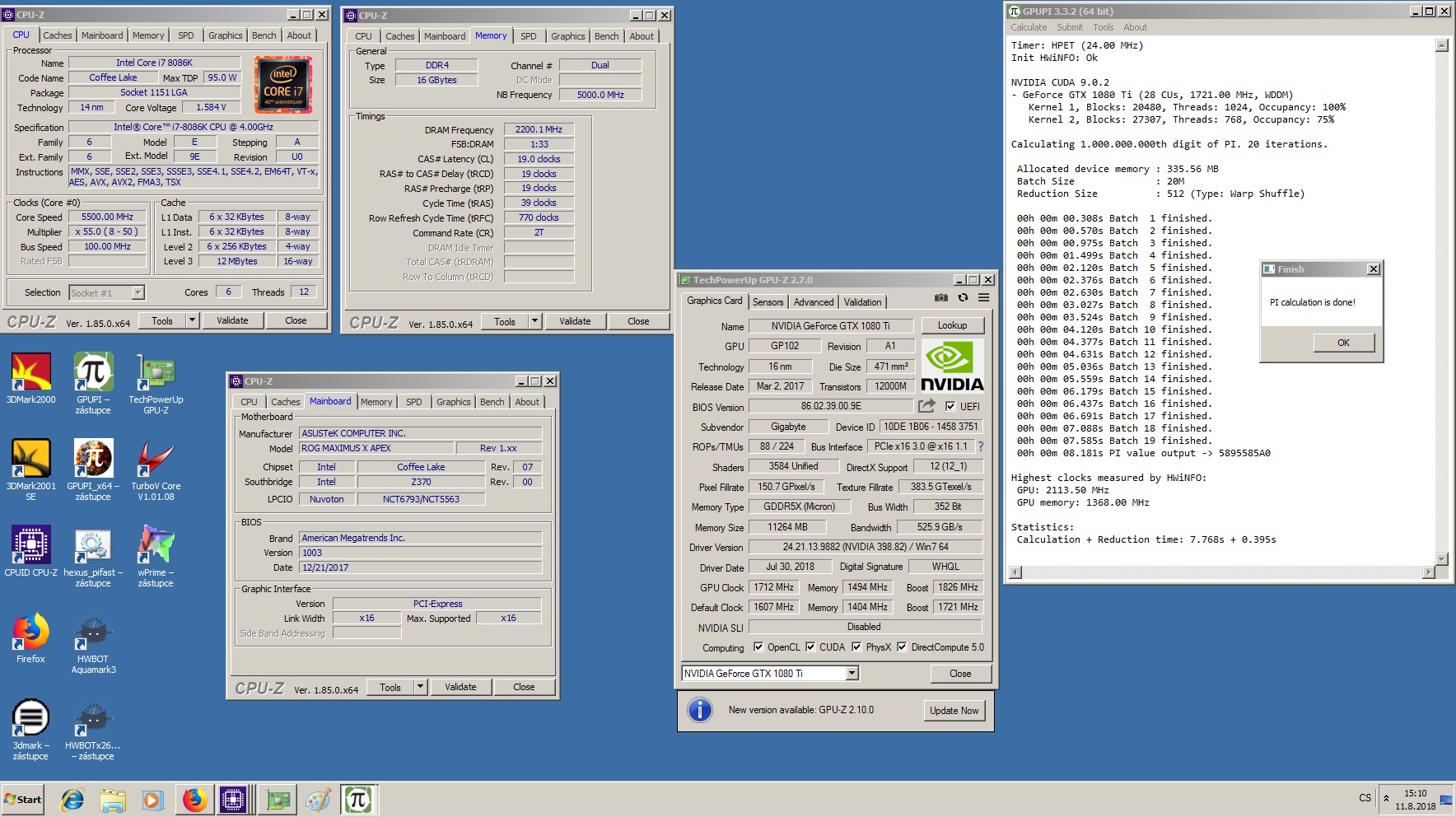This screenshot has width=1456, height=817.
Task: Click the Tools button in first CPU-Z window
Action: coord(162,320)
